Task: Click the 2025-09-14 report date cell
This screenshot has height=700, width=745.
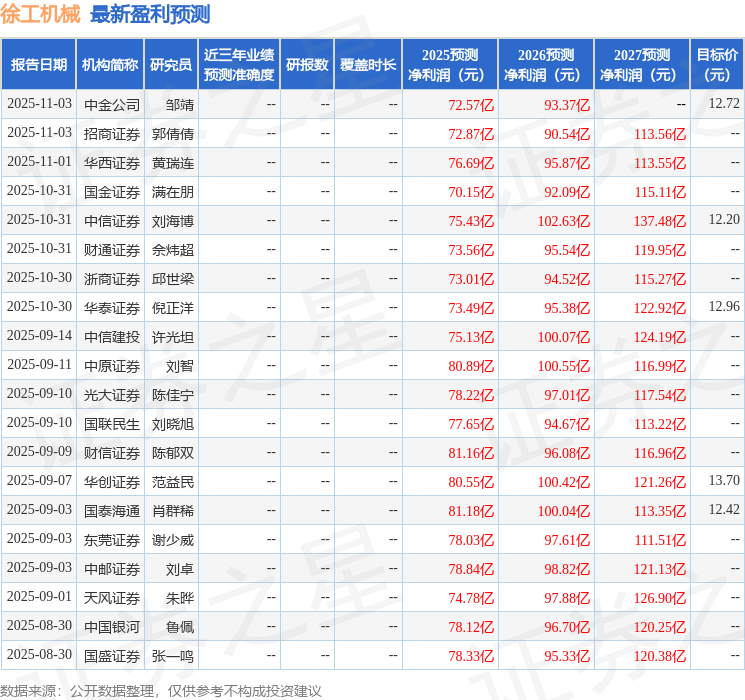Action: point(39,336)
